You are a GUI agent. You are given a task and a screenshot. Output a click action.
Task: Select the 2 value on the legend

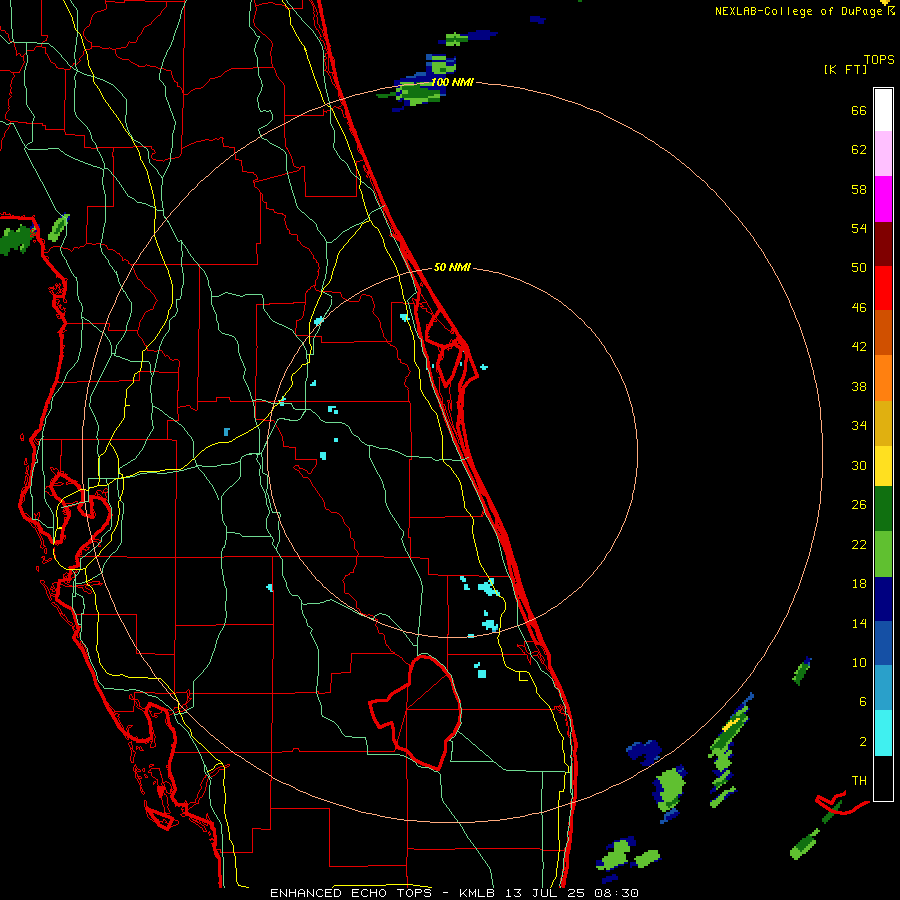coord(863,742)
